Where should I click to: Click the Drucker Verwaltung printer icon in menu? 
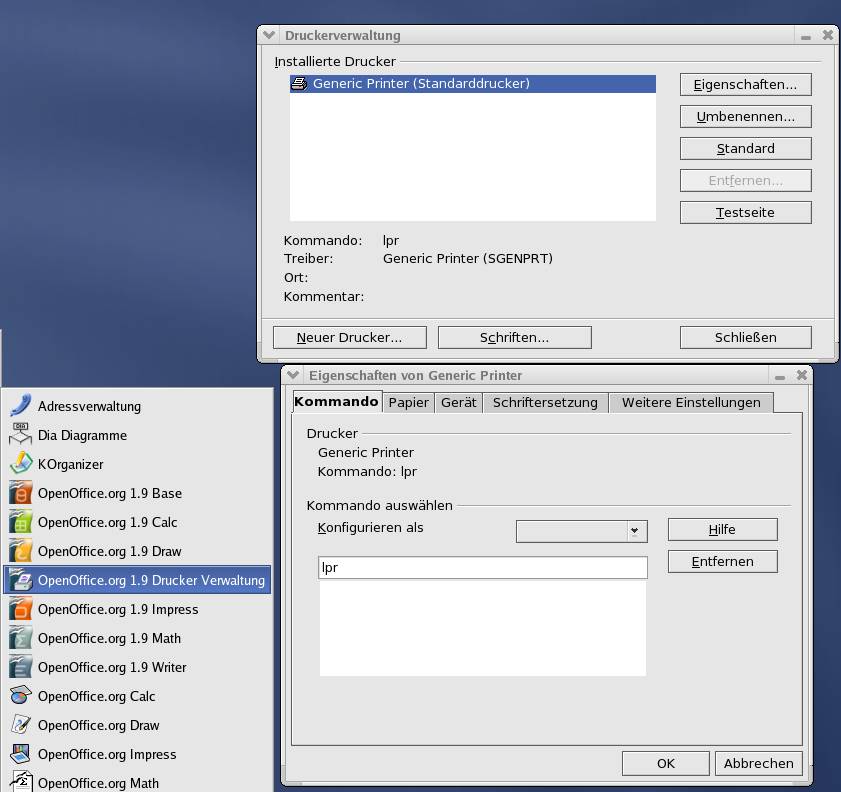click(20, 580)
